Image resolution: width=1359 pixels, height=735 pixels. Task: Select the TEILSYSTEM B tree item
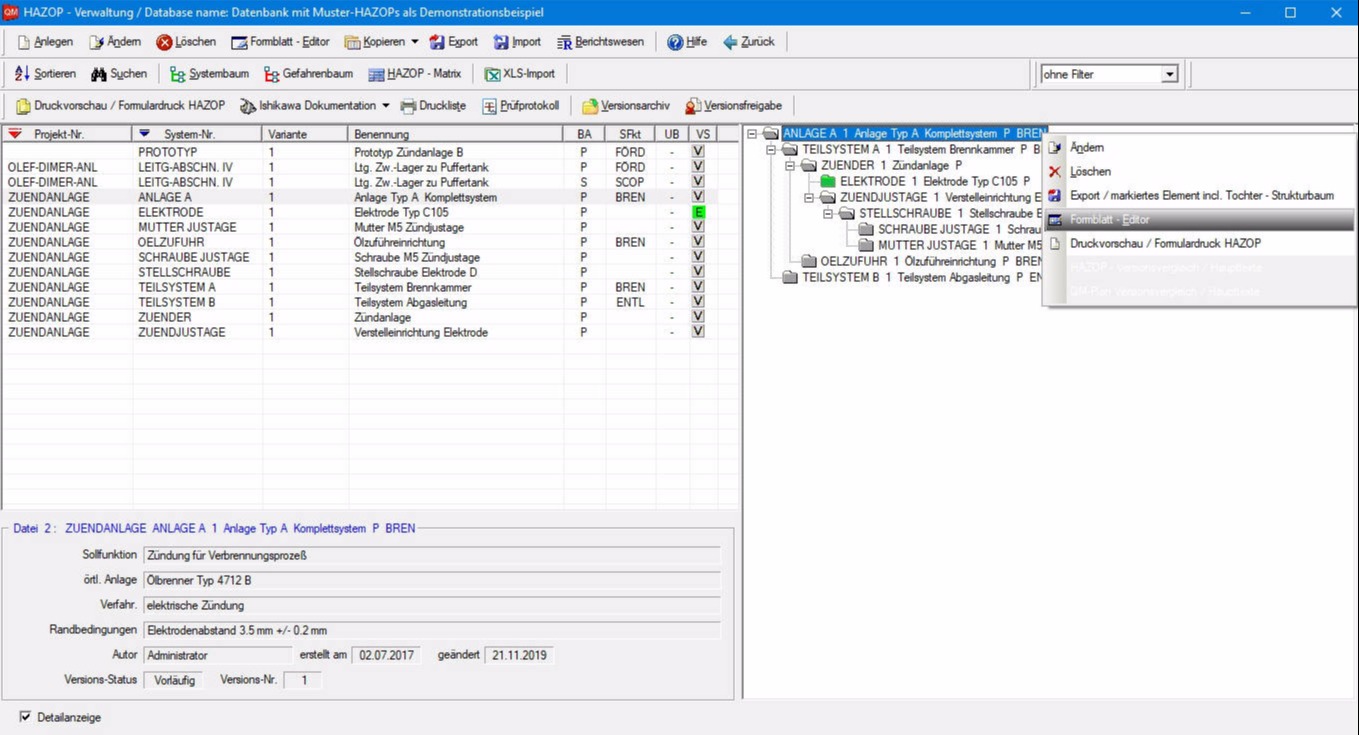click(922, 277)
